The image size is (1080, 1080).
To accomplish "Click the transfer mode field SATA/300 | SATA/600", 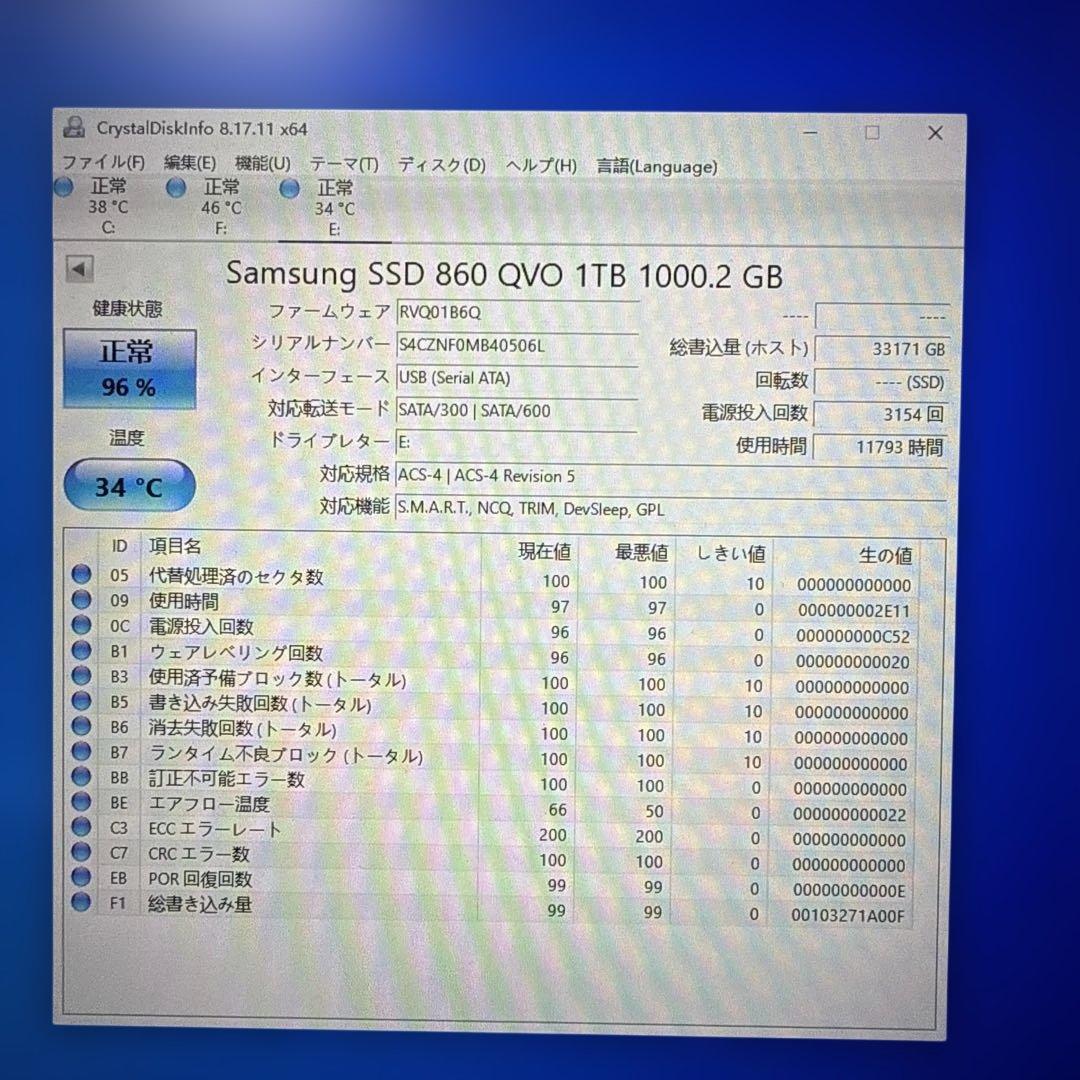I will click(x=517, y=411).
